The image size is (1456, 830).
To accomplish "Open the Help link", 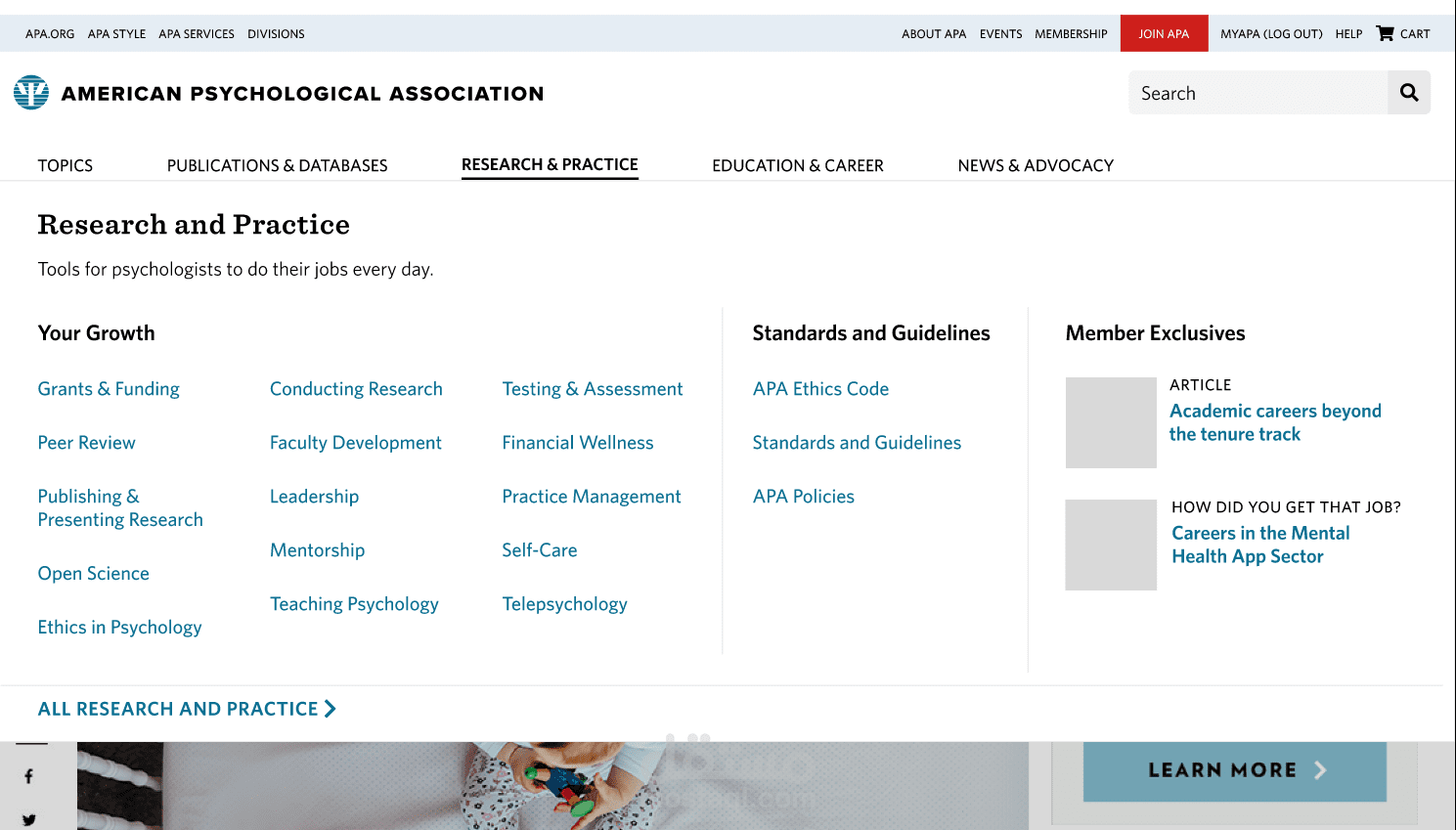I will point(1348,33).
